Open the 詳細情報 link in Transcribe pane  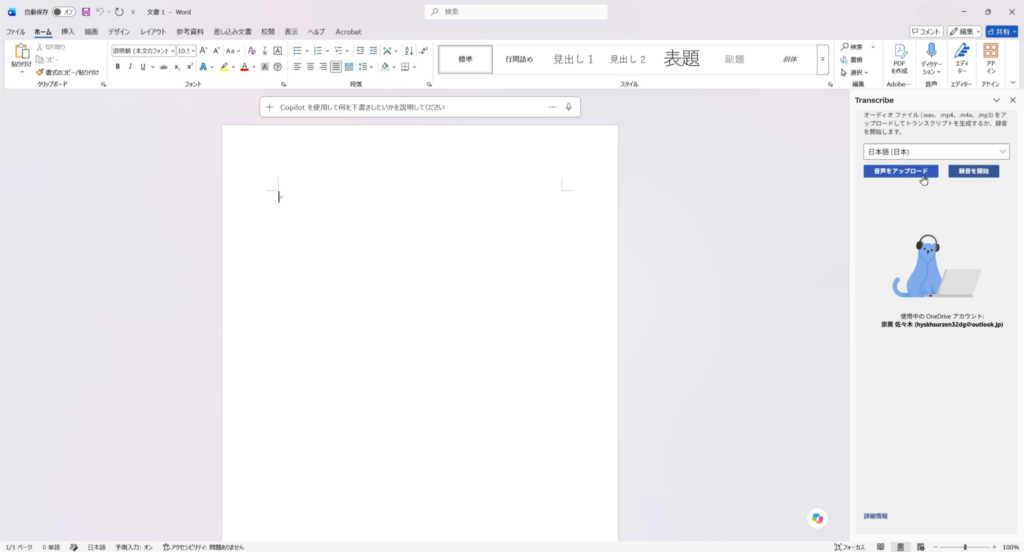(x=875, y=516)
